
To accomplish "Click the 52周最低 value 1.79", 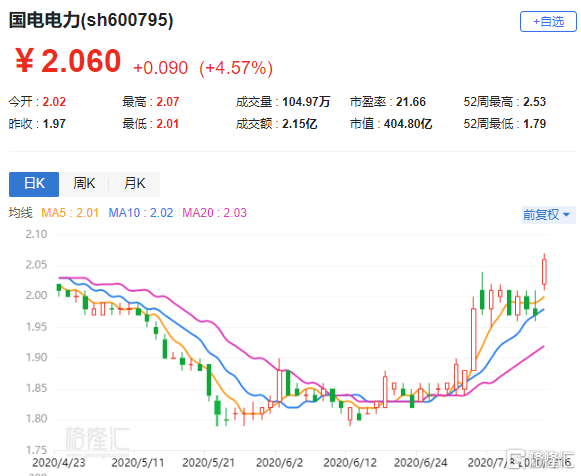I will click(534, 124).
